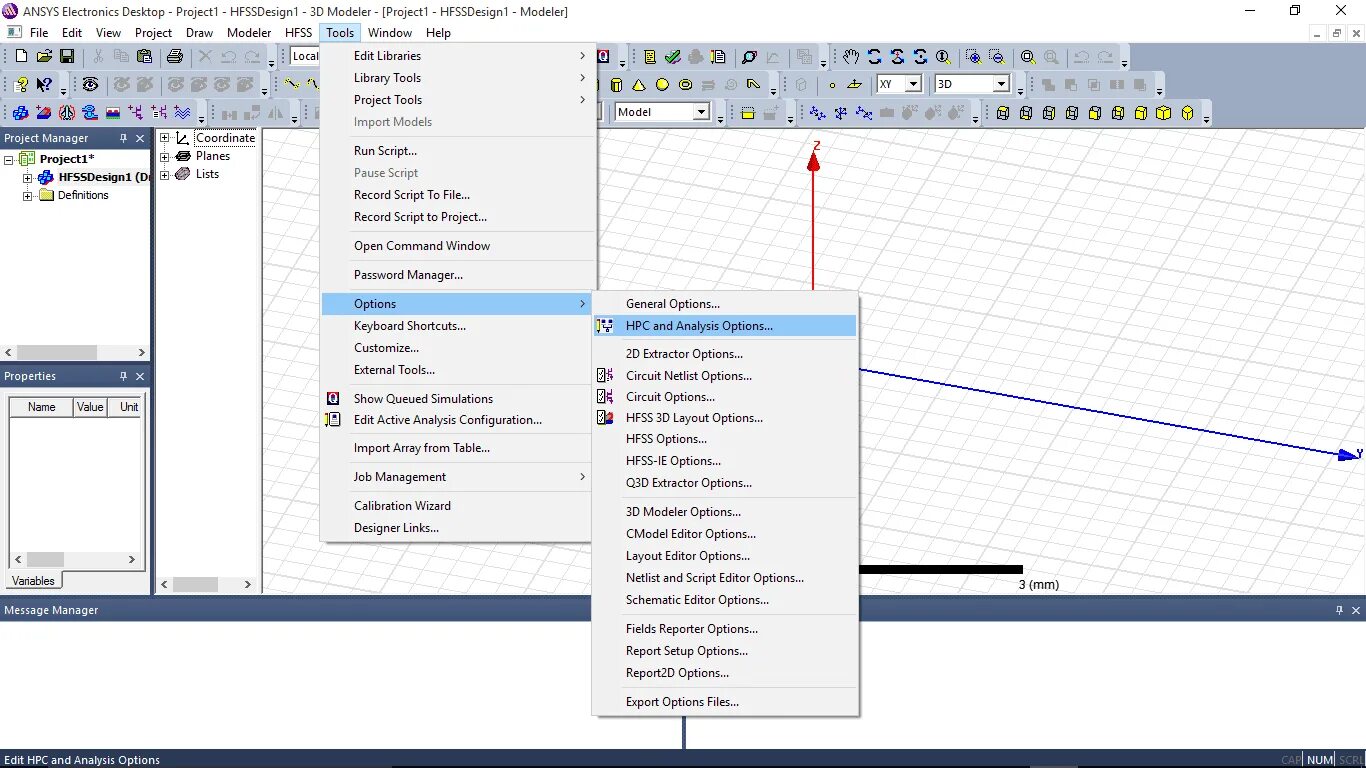Viewport: 1366px width, 768px height.
Task: Click the Open project folder icon
Action: click(44, 57)
